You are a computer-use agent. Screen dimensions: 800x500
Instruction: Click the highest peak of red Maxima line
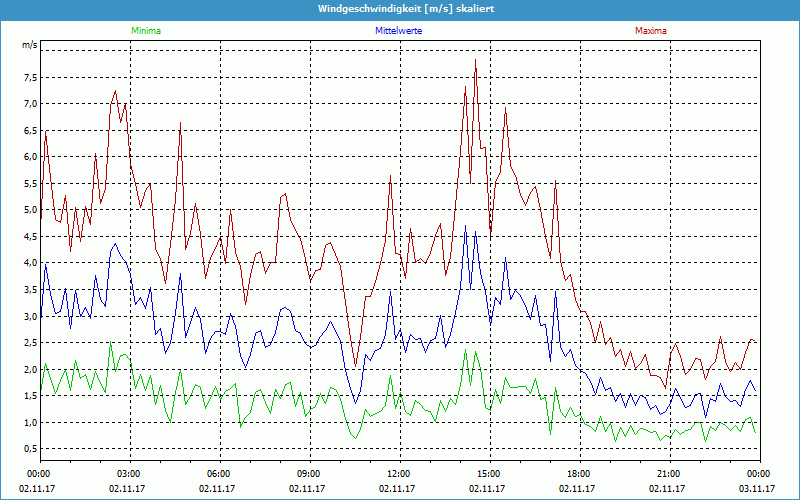[x=475, y=61]
